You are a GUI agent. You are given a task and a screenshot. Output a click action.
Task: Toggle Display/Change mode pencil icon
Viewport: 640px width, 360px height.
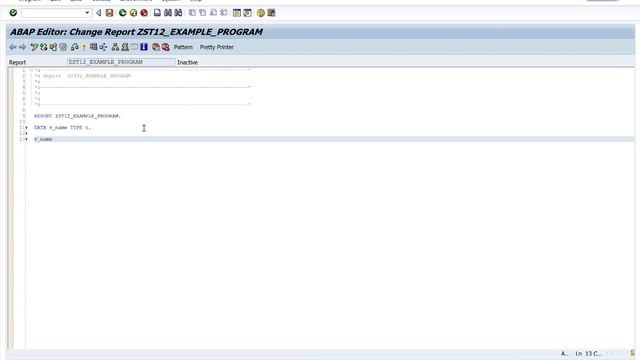click(x=34, y=47)
